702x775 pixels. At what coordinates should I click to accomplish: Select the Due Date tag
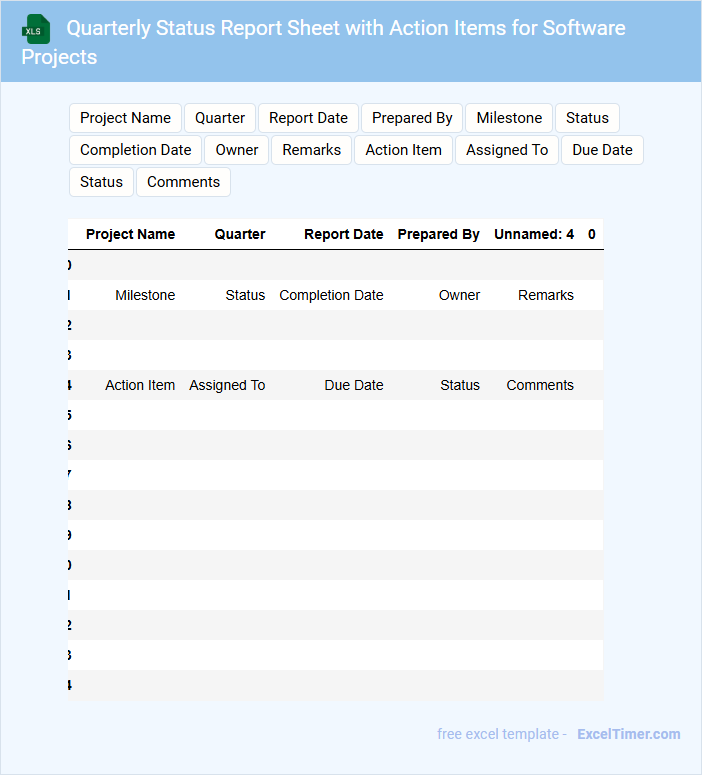(602, 150)
